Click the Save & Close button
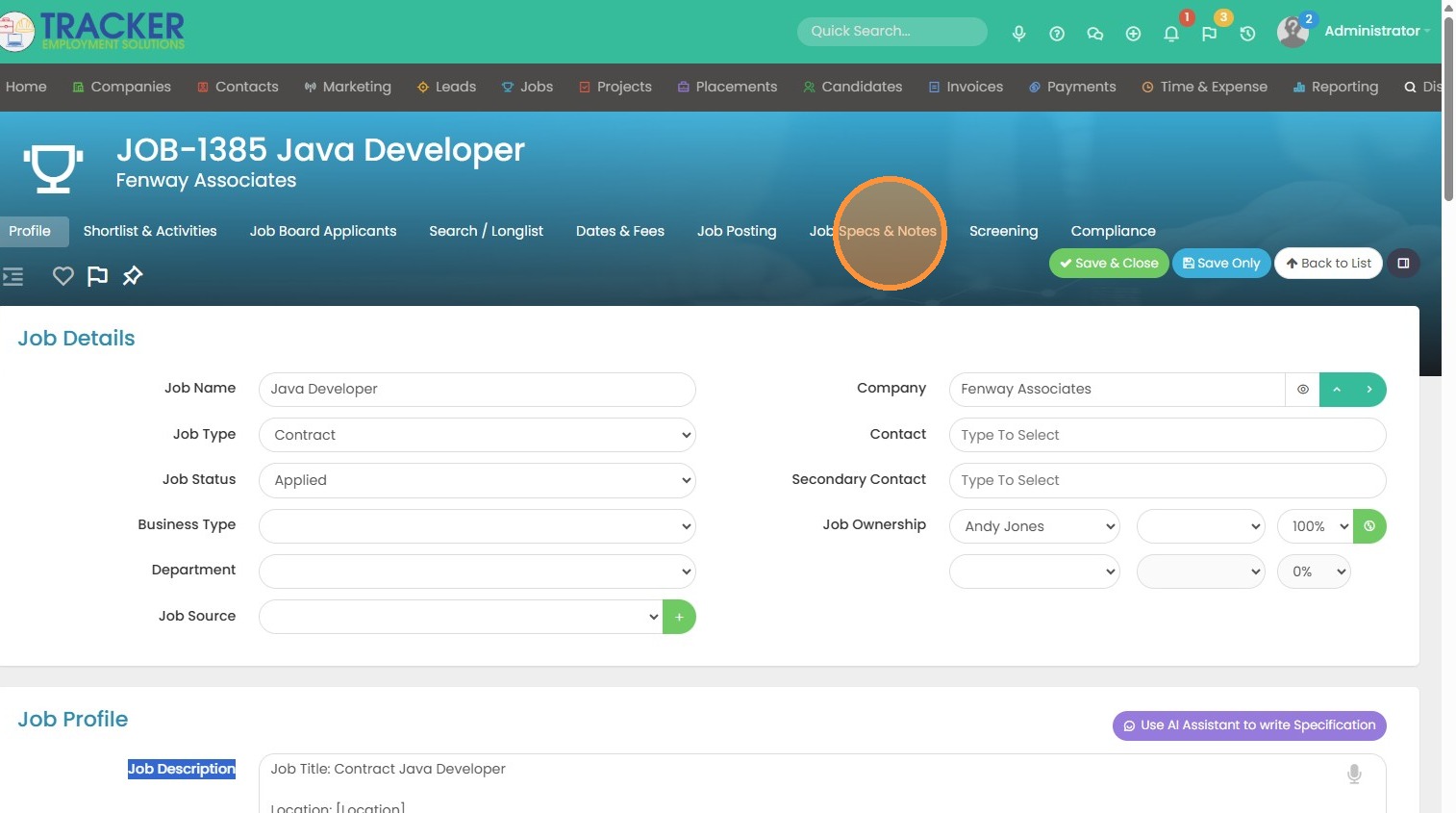Image resolution: width=1456 pixels, height=813 pixels. point(1108,264)
